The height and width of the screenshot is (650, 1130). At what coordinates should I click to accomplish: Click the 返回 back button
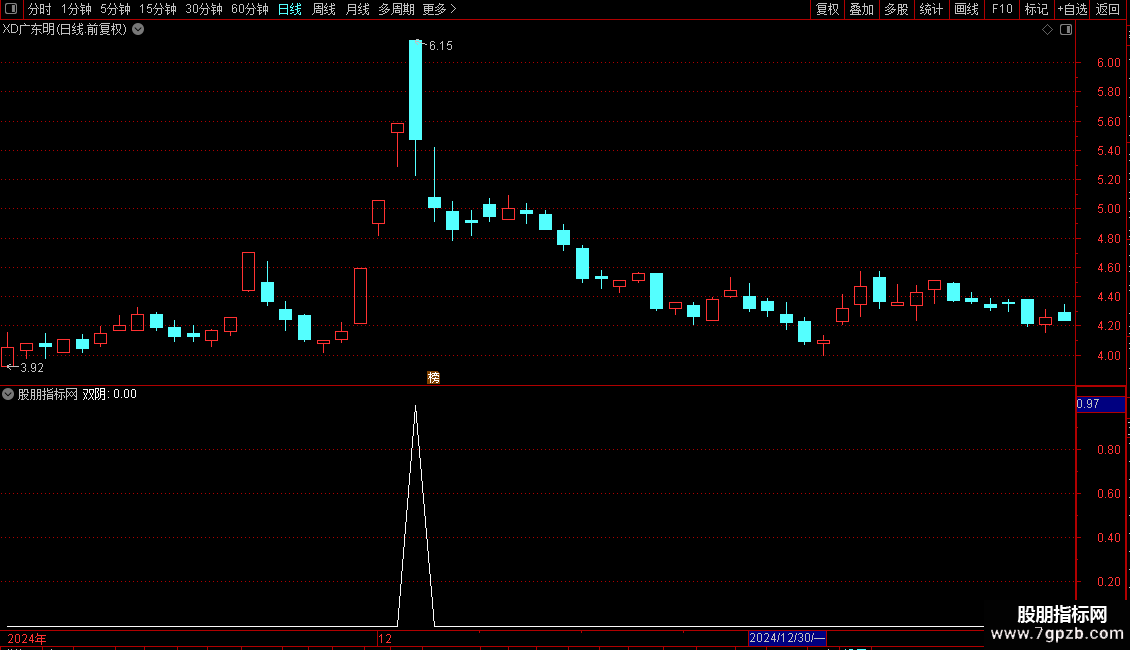click(x=1108, y=9)
